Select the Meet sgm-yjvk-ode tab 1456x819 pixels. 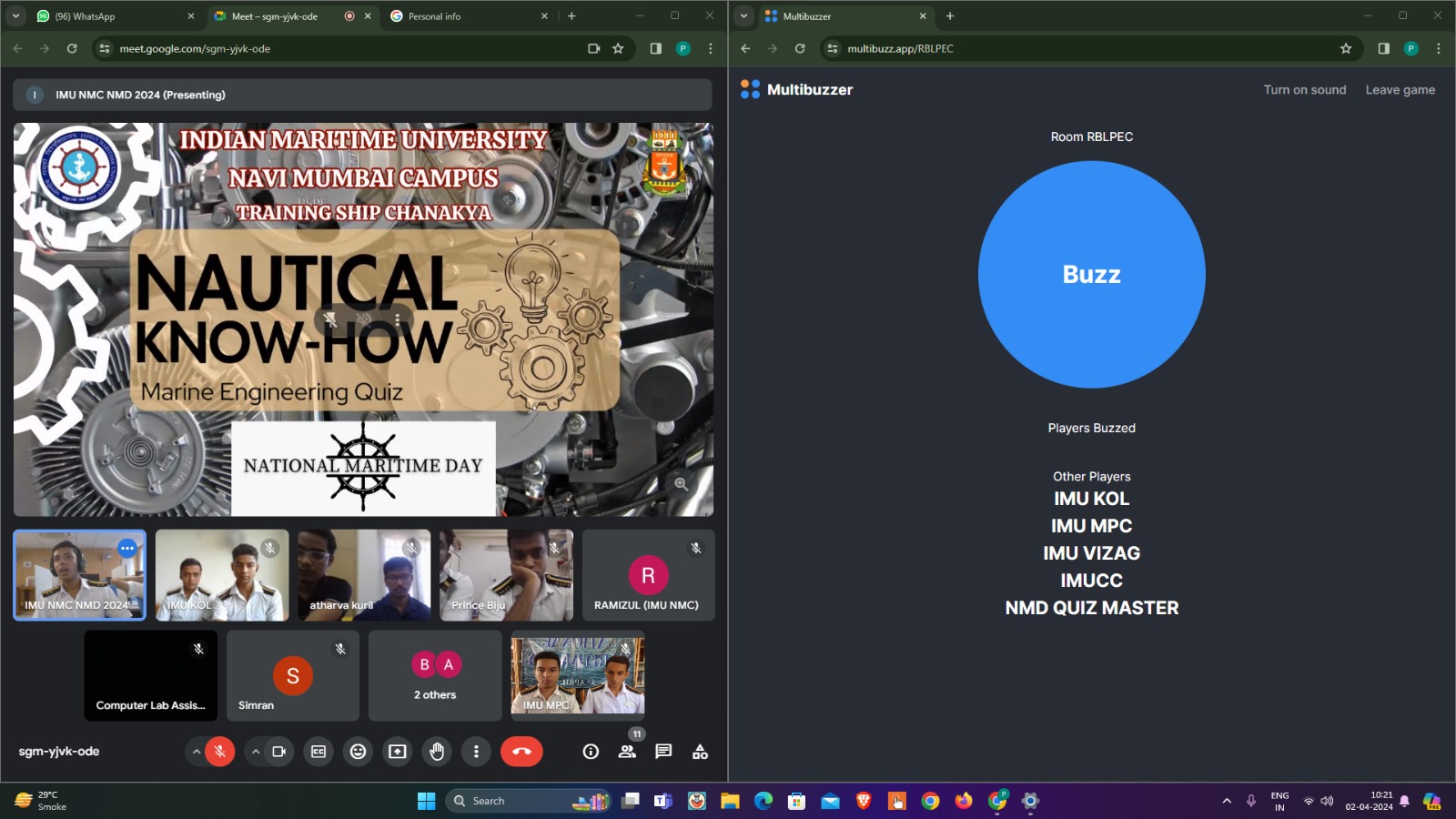click(293, 16)
